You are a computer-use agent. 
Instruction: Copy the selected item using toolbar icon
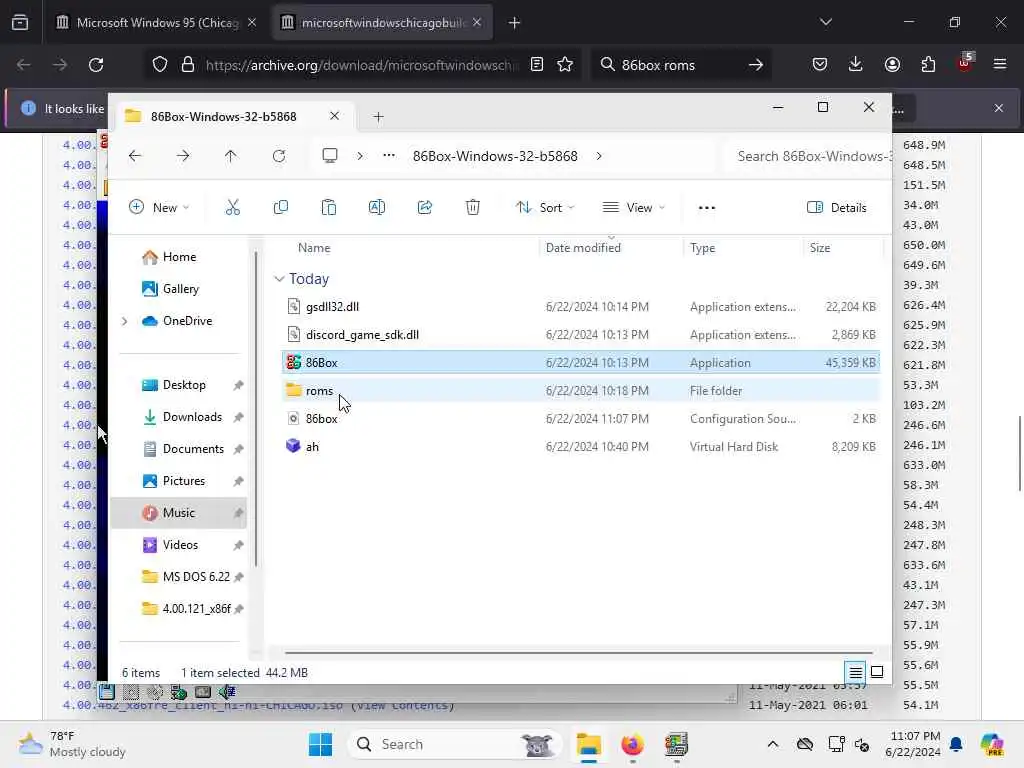coord(281,208)
